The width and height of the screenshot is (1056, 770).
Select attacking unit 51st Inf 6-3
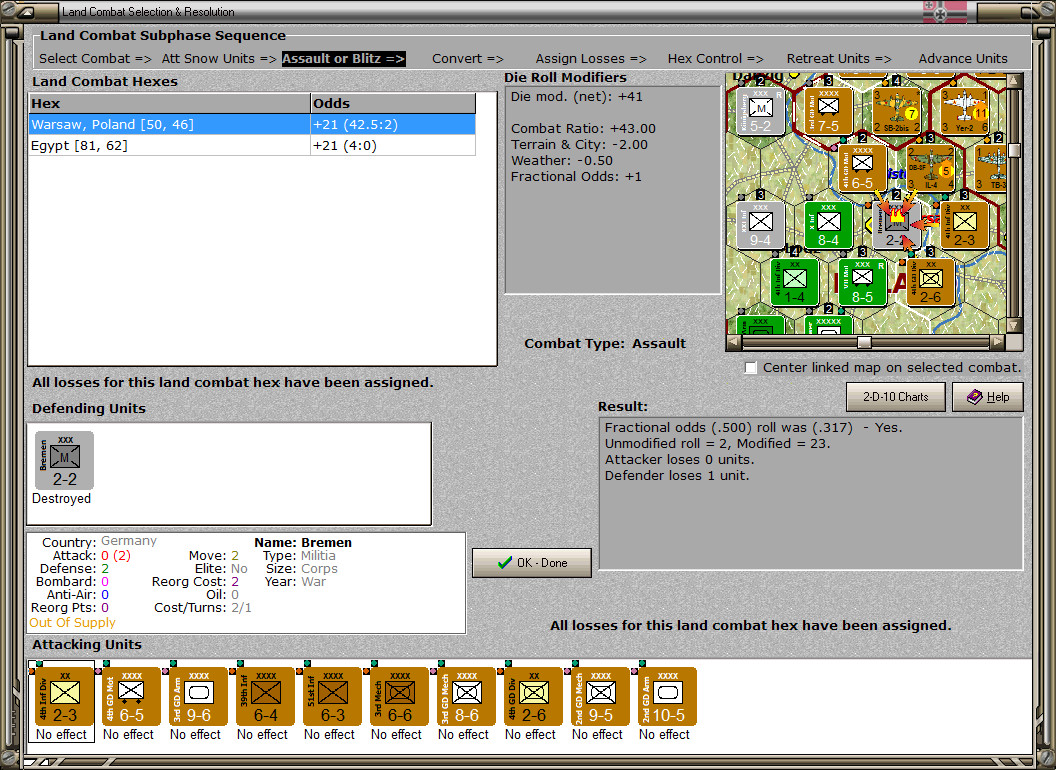tap(332, 697)
